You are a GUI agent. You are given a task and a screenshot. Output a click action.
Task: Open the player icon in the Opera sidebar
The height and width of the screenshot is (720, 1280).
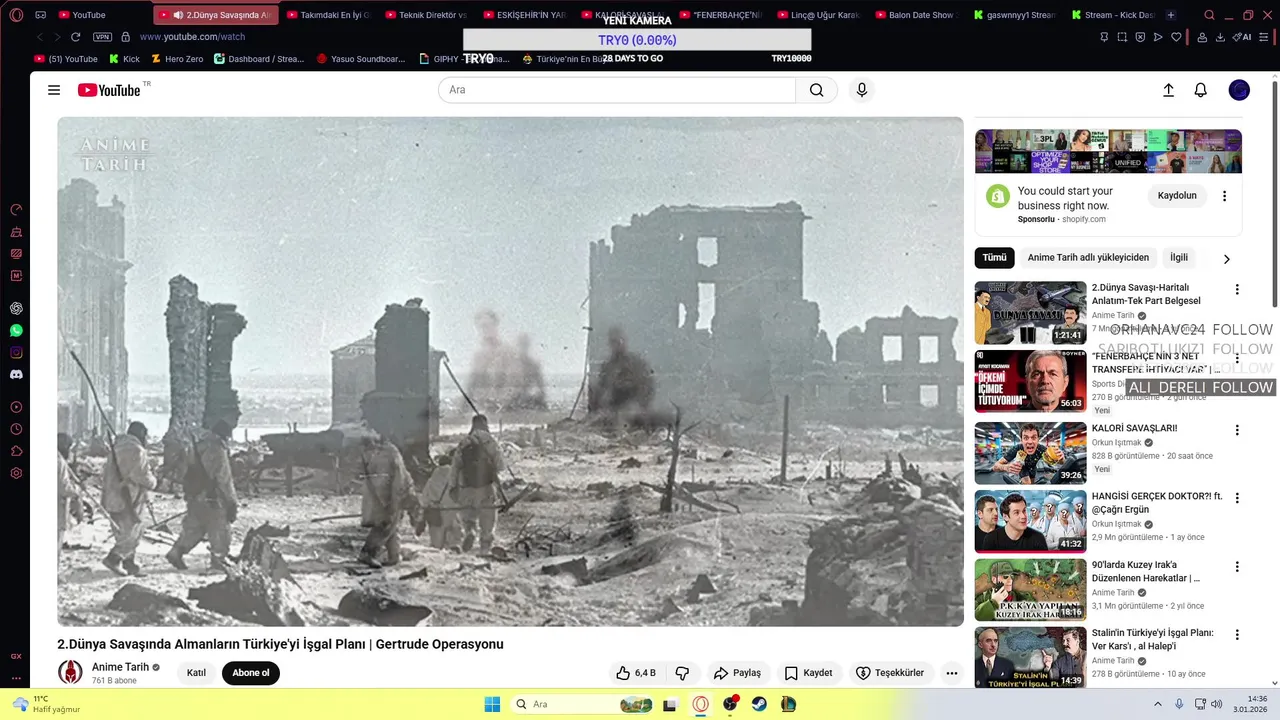tap(16, 407)
